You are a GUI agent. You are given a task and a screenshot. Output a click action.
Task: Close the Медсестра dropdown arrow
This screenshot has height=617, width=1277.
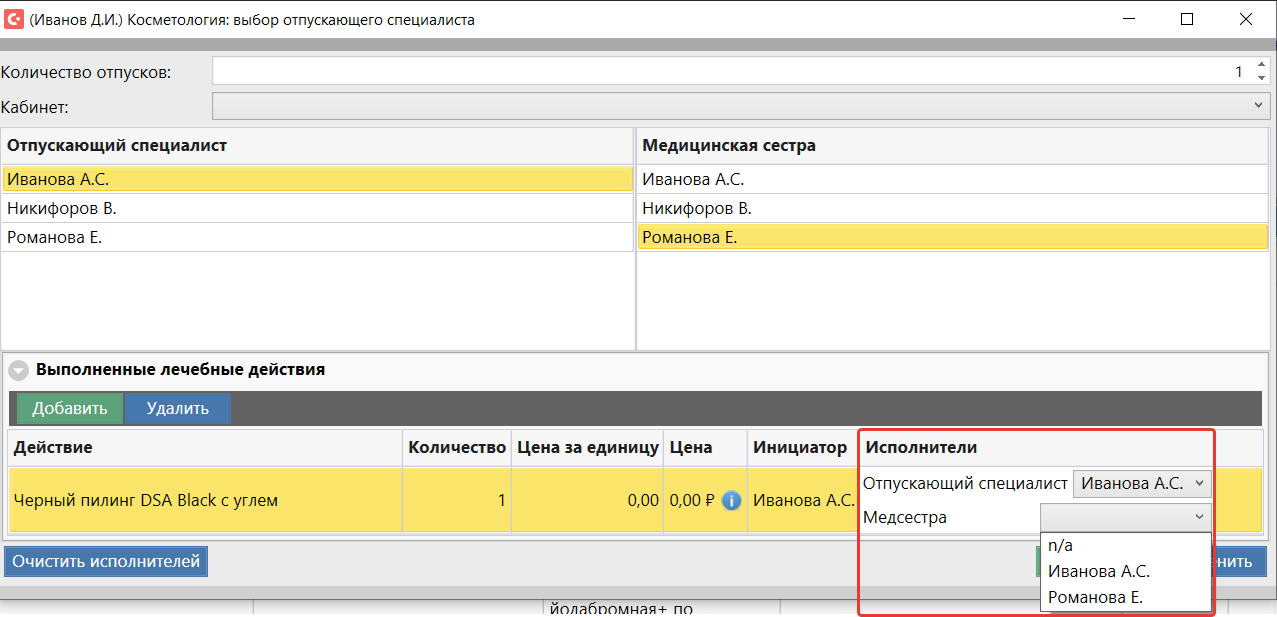pyautogui.click(x=1198, y=517)
